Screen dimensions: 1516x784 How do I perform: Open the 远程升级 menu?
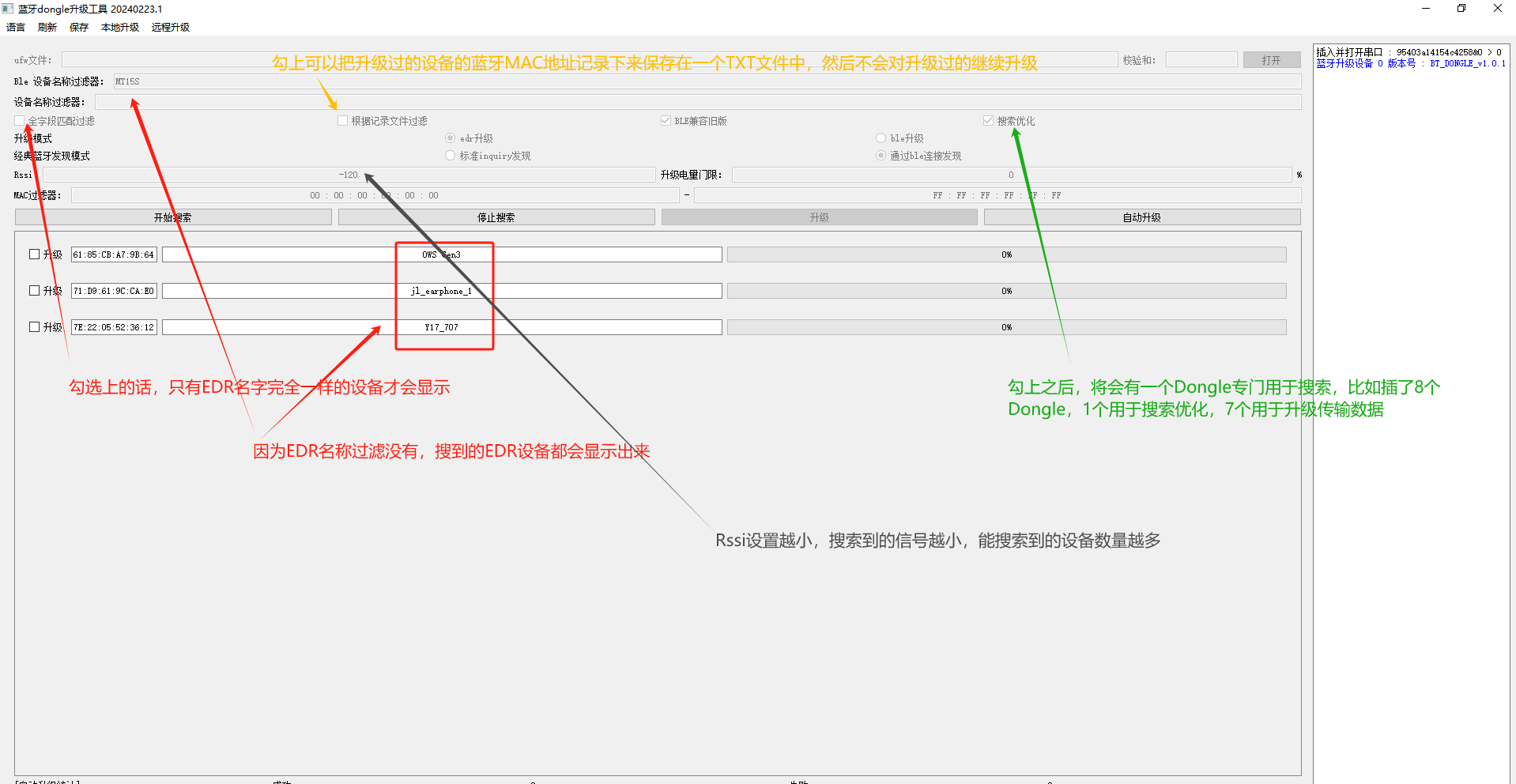171,27
